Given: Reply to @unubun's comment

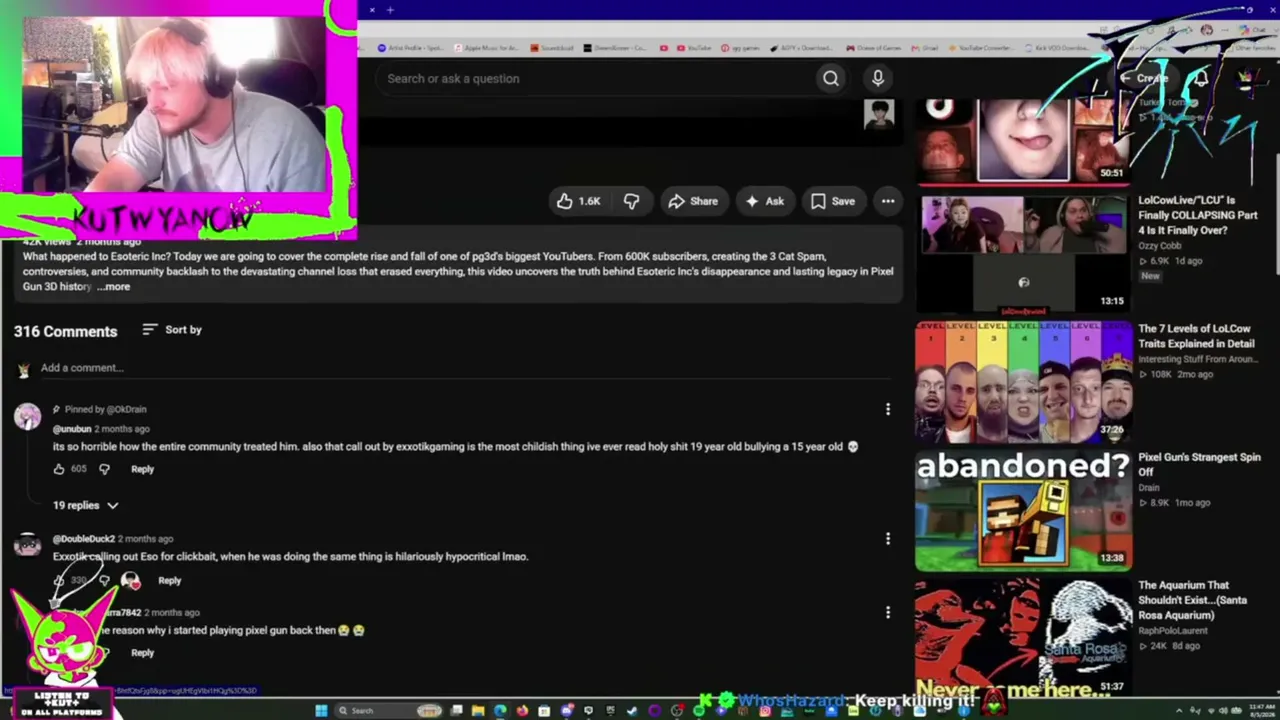Looking at the screenshot, I should (x=142, y=469).
